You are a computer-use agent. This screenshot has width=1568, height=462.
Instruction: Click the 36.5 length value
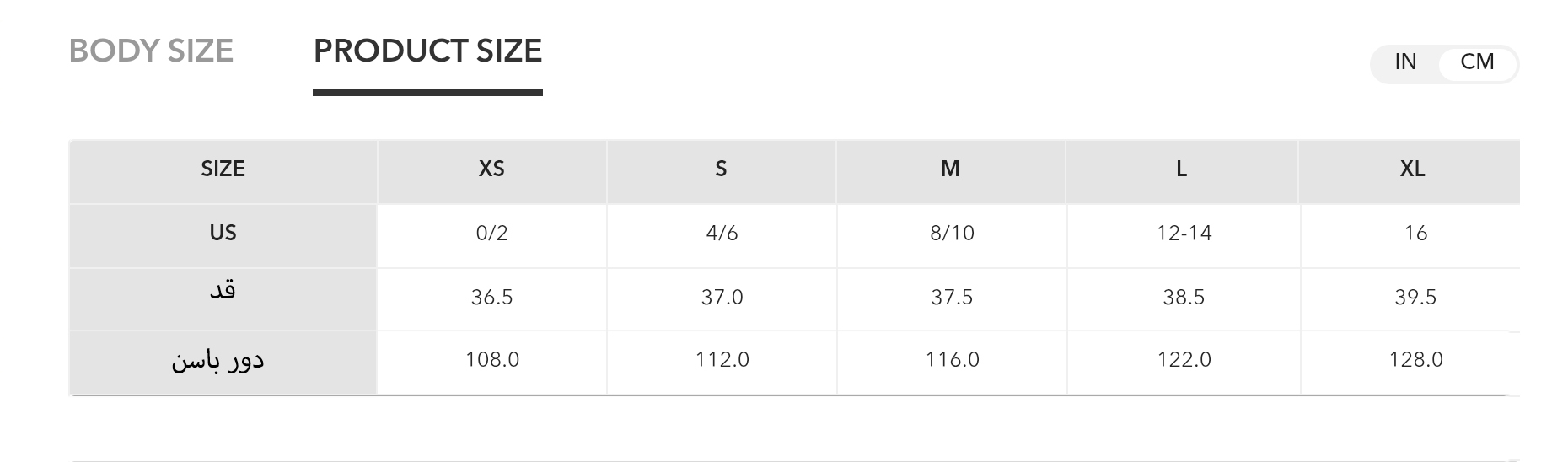(x=491, y=298)
